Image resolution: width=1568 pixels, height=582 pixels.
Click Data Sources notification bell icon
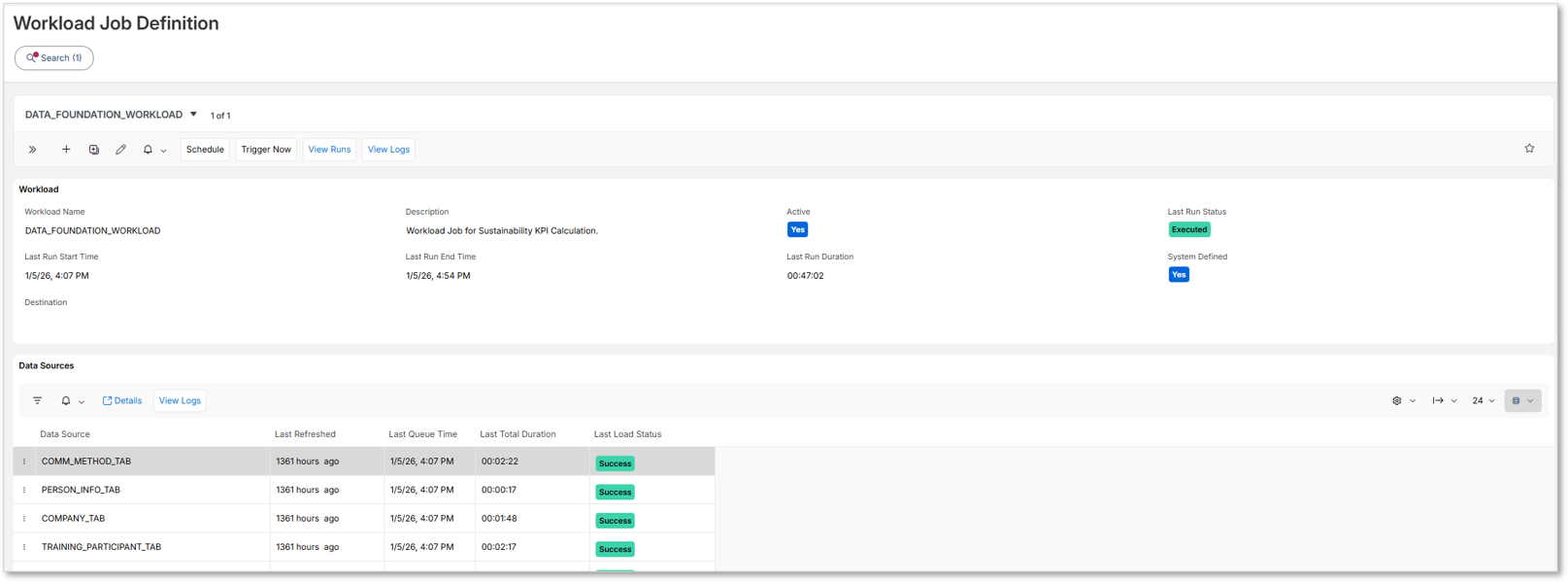(x=66, y=400)
